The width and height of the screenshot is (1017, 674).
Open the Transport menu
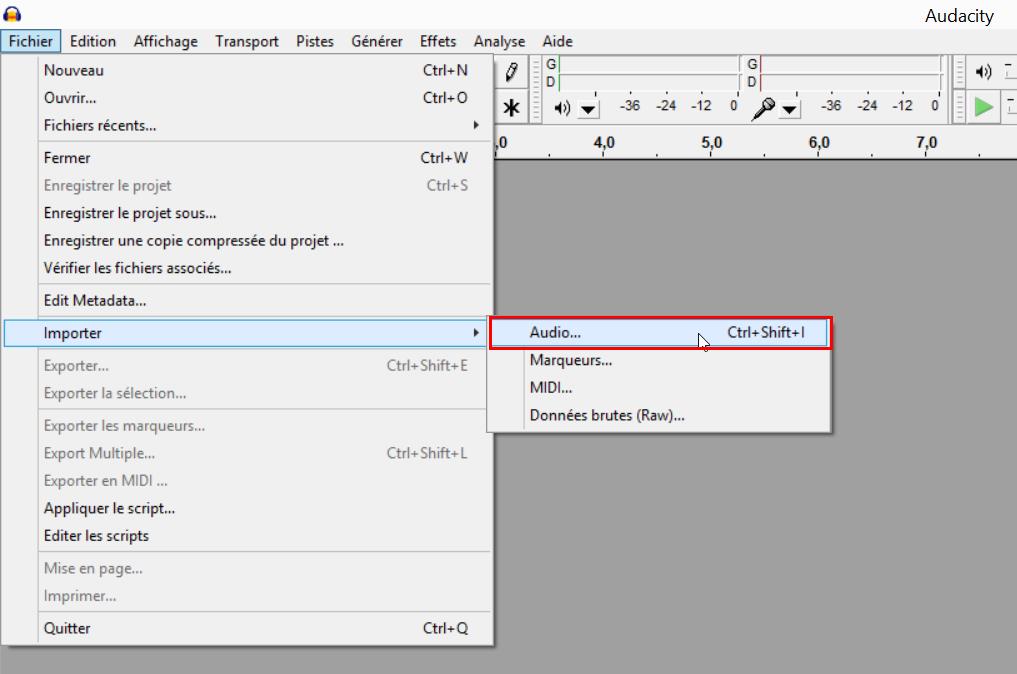(246, 42)
